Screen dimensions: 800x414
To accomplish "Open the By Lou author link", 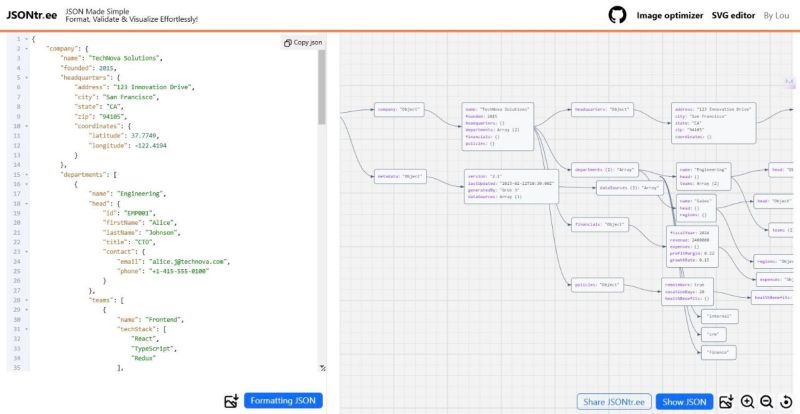I will click(x=777, y=15).
